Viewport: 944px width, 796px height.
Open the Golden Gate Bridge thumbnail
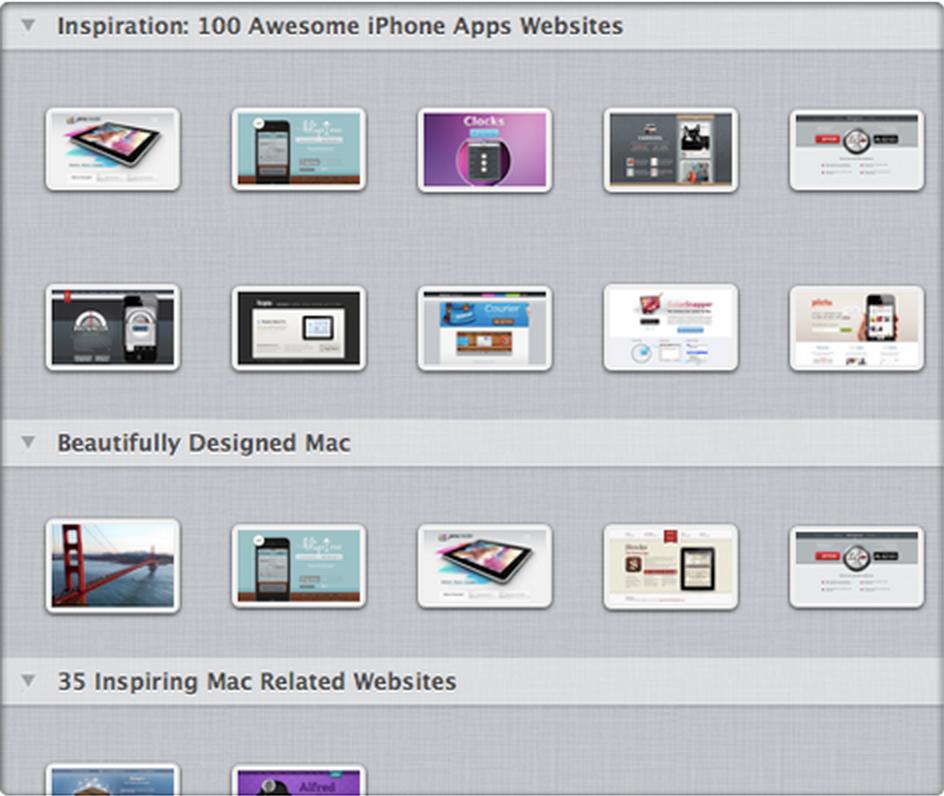[113, 565]
